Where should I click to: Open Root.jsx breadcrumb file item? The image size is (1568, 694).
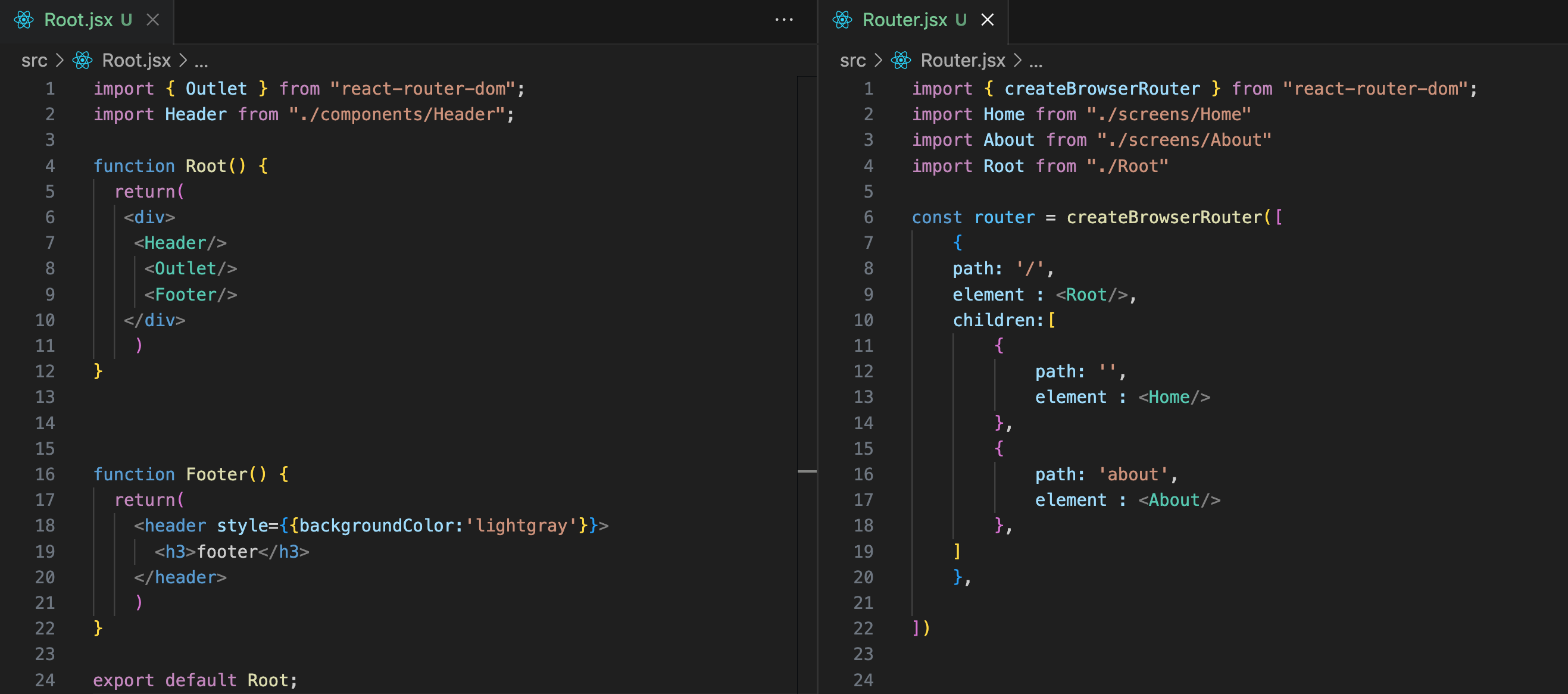pos(136,60)
